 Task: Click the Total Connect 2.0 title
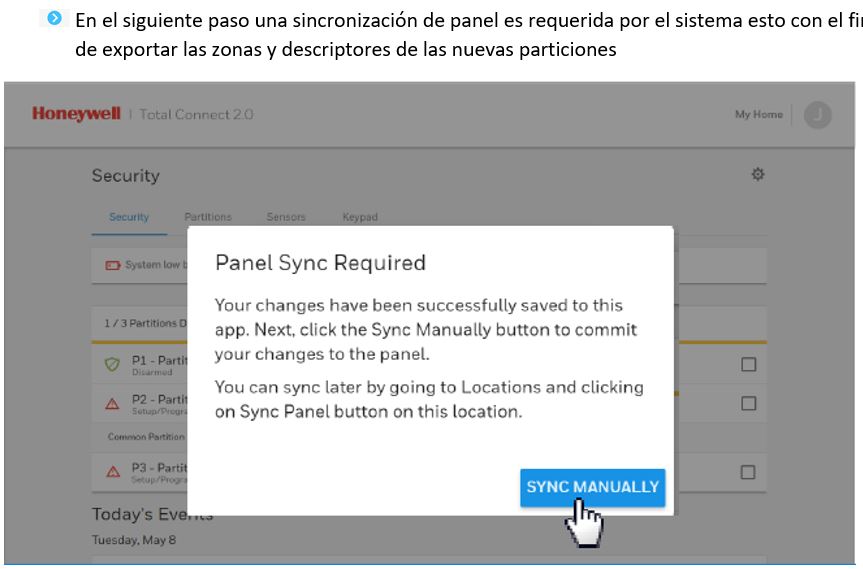(196, 114)
